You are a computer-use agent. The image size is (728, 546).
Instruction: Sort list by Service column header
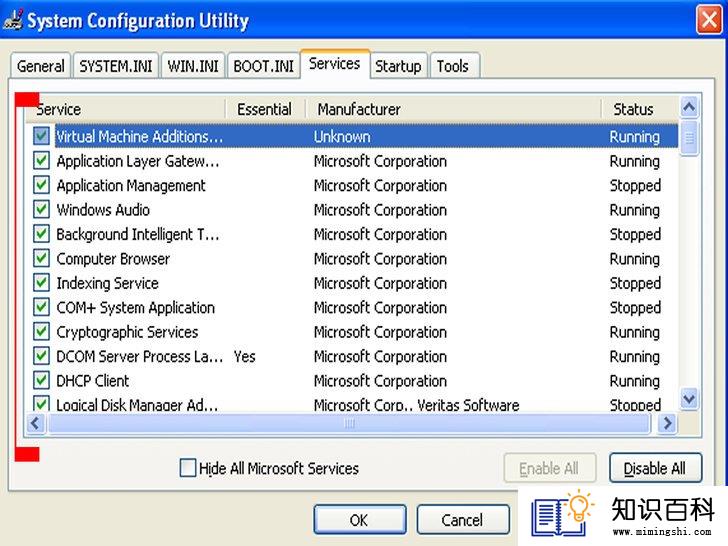(126, 109)
